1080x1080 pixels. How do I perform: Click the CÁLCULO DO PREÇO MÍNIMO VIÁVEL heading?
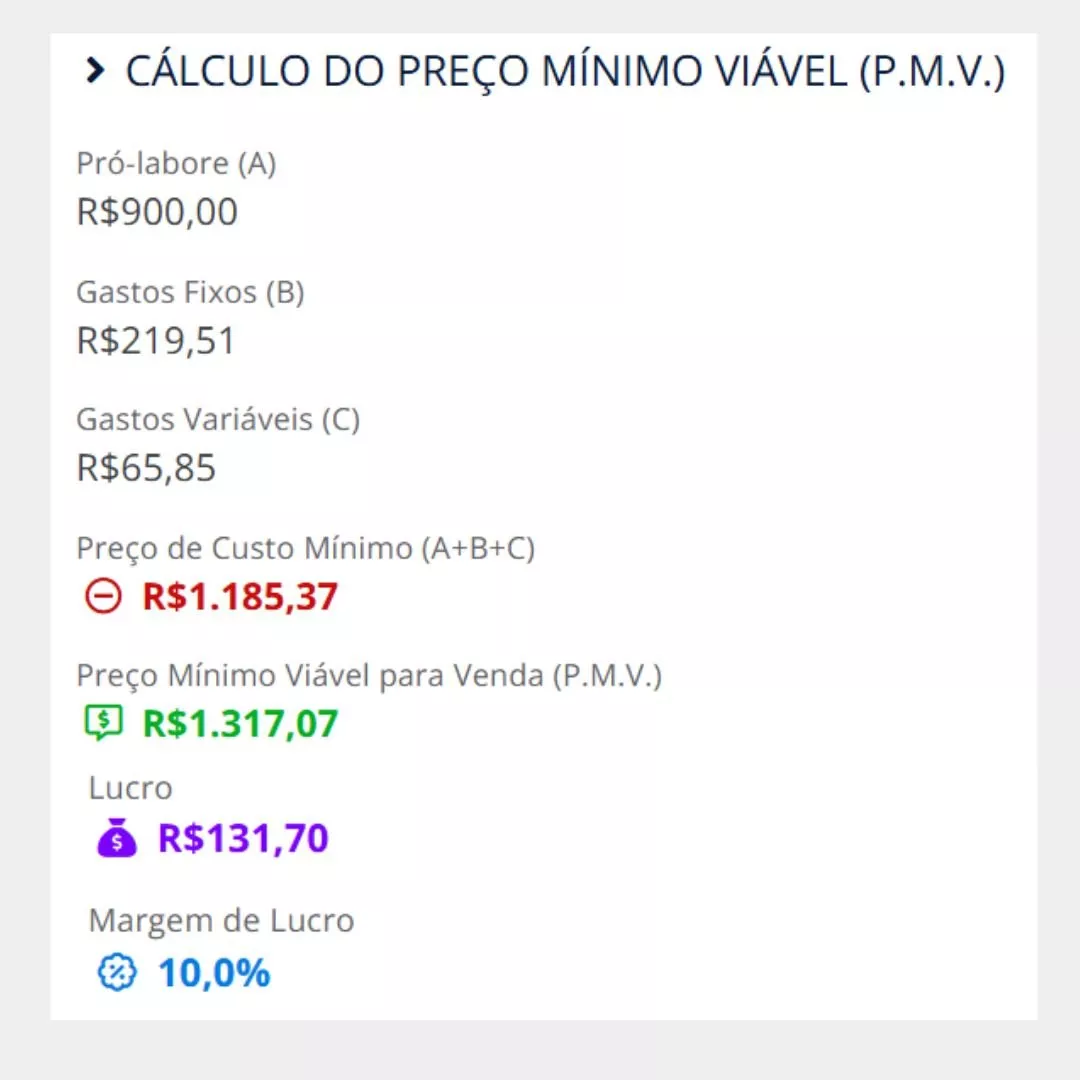pyautogui.click(x=565, y=72)
